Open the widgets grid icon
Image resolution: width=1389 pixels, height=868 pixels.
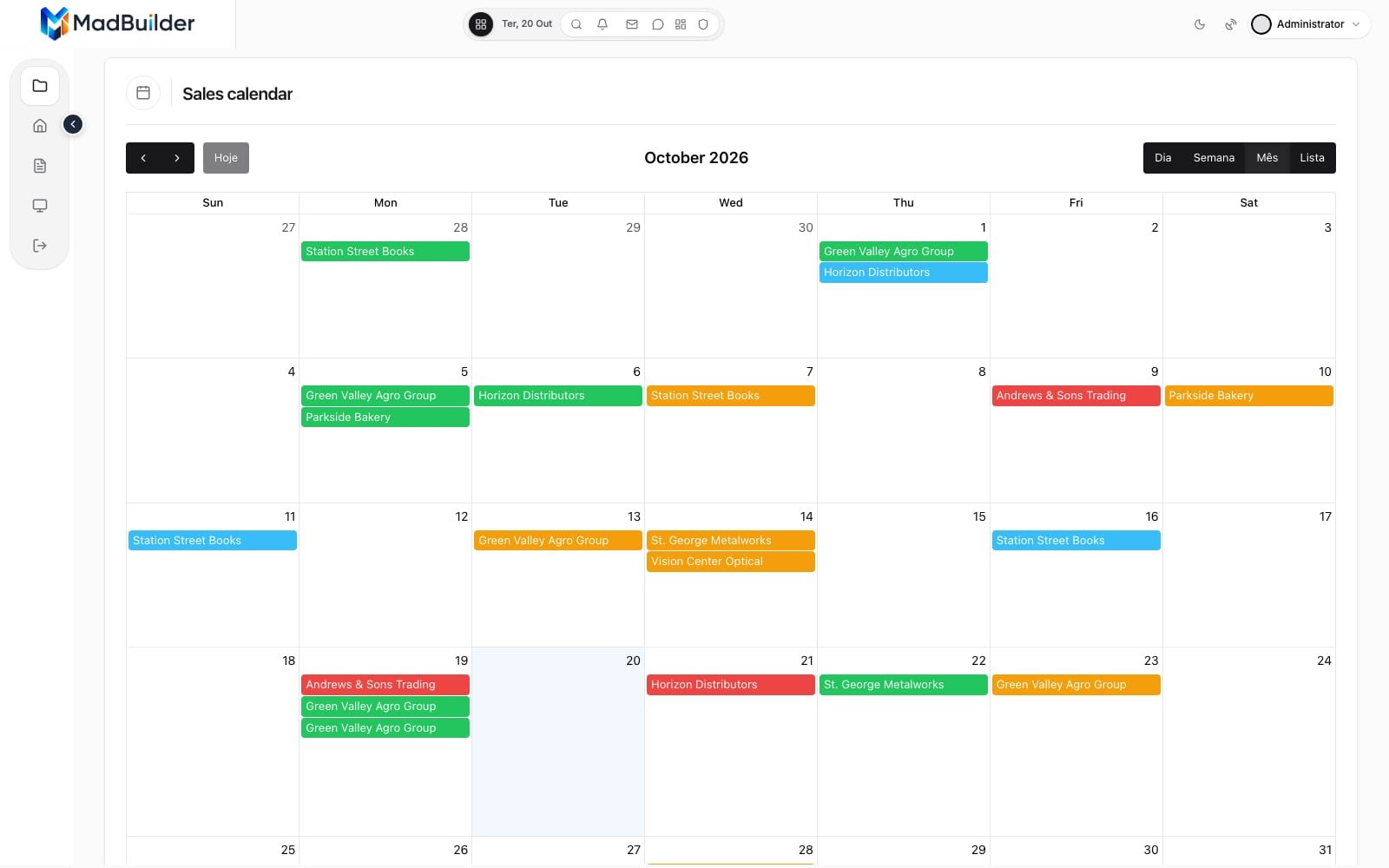(x=681, y=24)
